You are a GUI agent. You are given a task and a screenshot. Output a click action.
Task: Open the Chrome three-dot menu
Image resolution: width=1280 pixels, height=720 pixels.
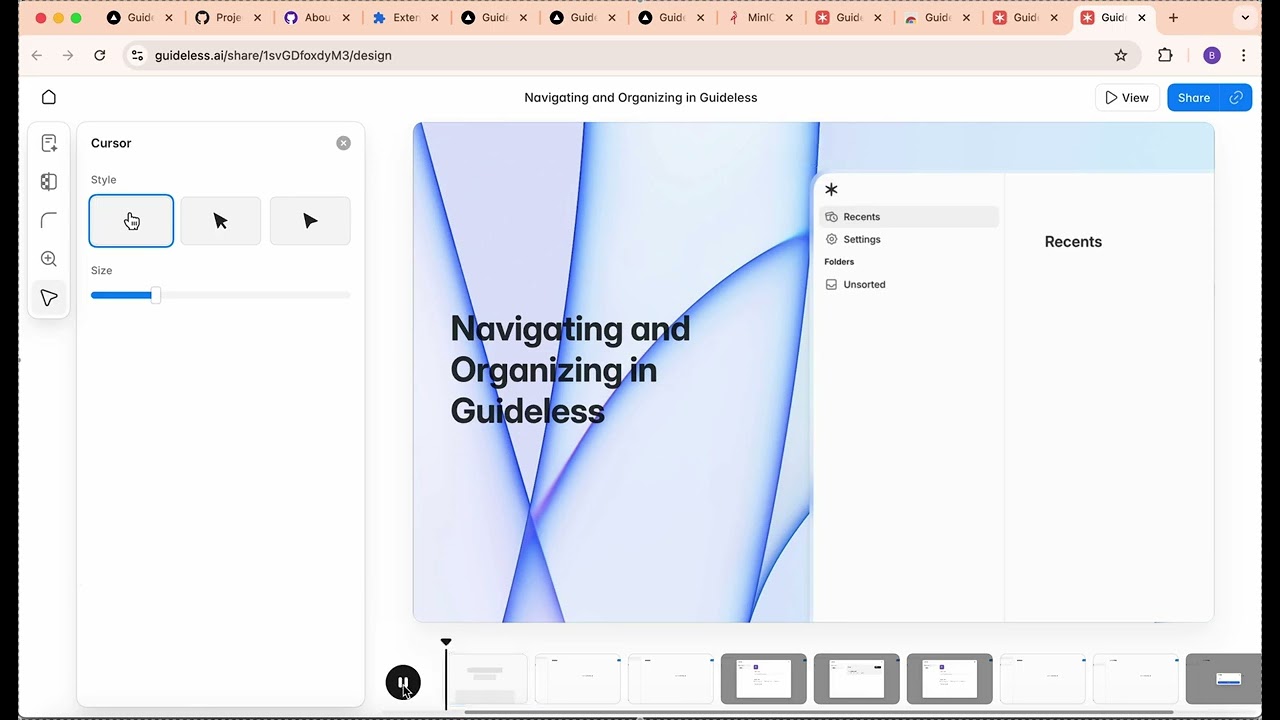(x=1244, y=55)
